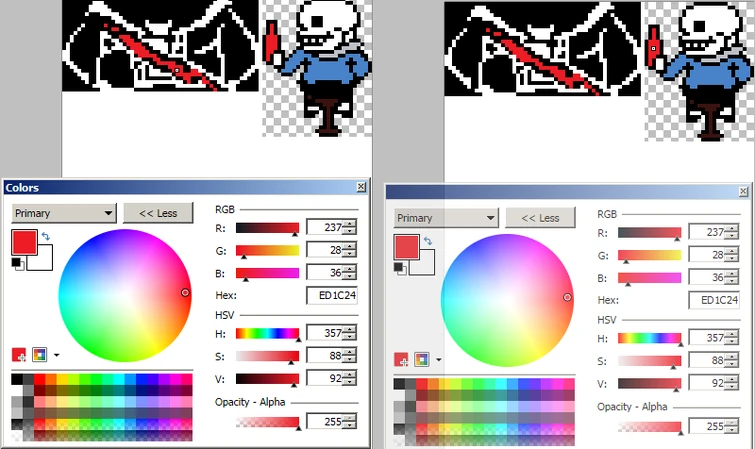Increment R value stepper in titled Colors window
The width and height of the screenshot is (755, 449).
tap(350, 224)
